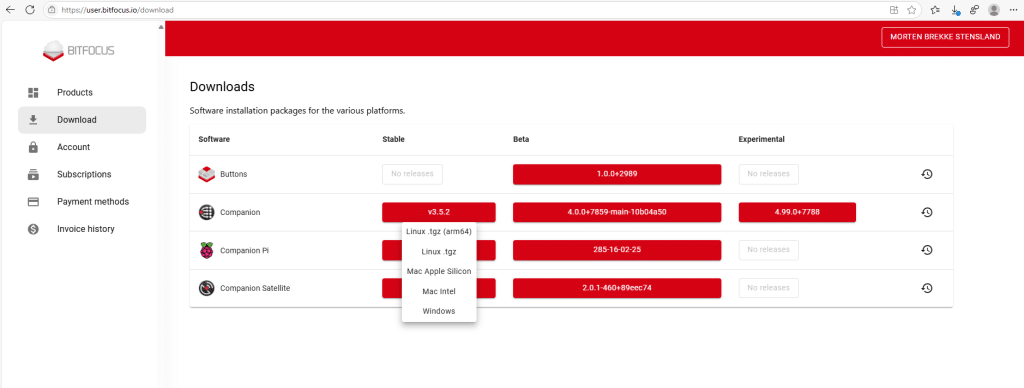Screen dimensions: 1024x388
Task: Click the Products dashboard icon
Action: [33, 93]
